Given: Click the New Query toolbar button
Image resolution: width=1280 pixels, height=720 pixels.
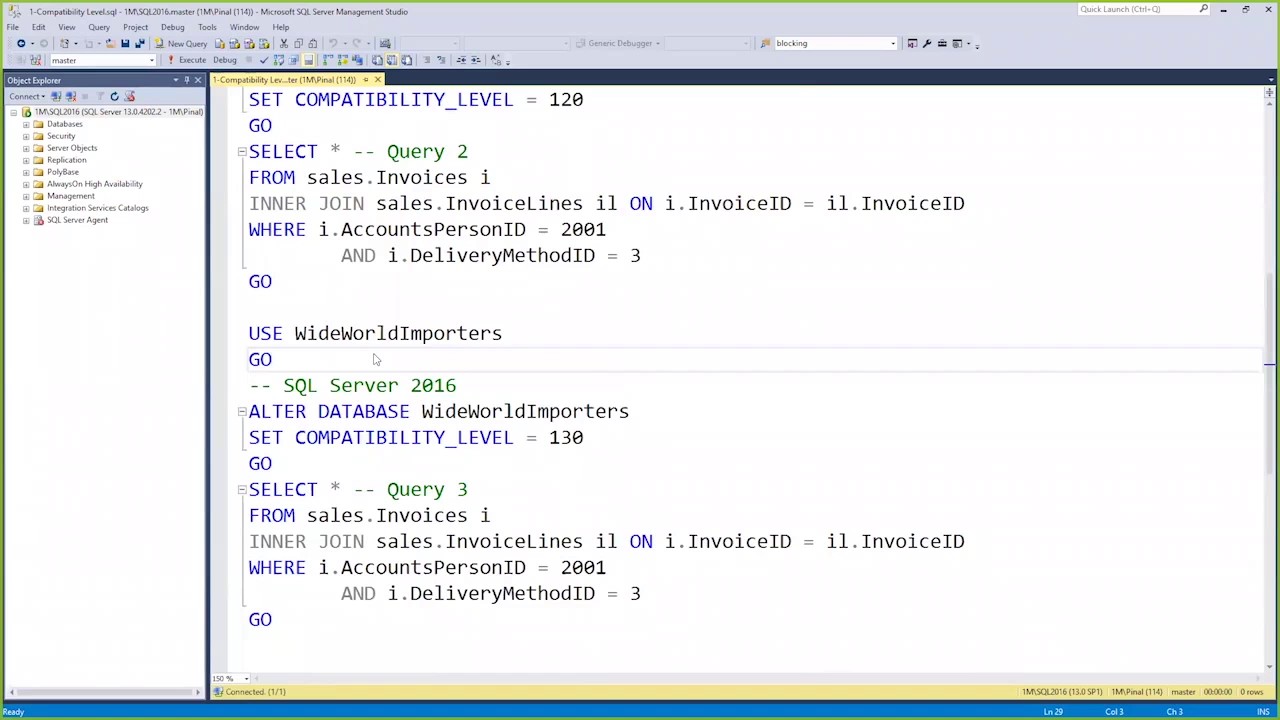Looking at the screenshot, I should point(181,43).
